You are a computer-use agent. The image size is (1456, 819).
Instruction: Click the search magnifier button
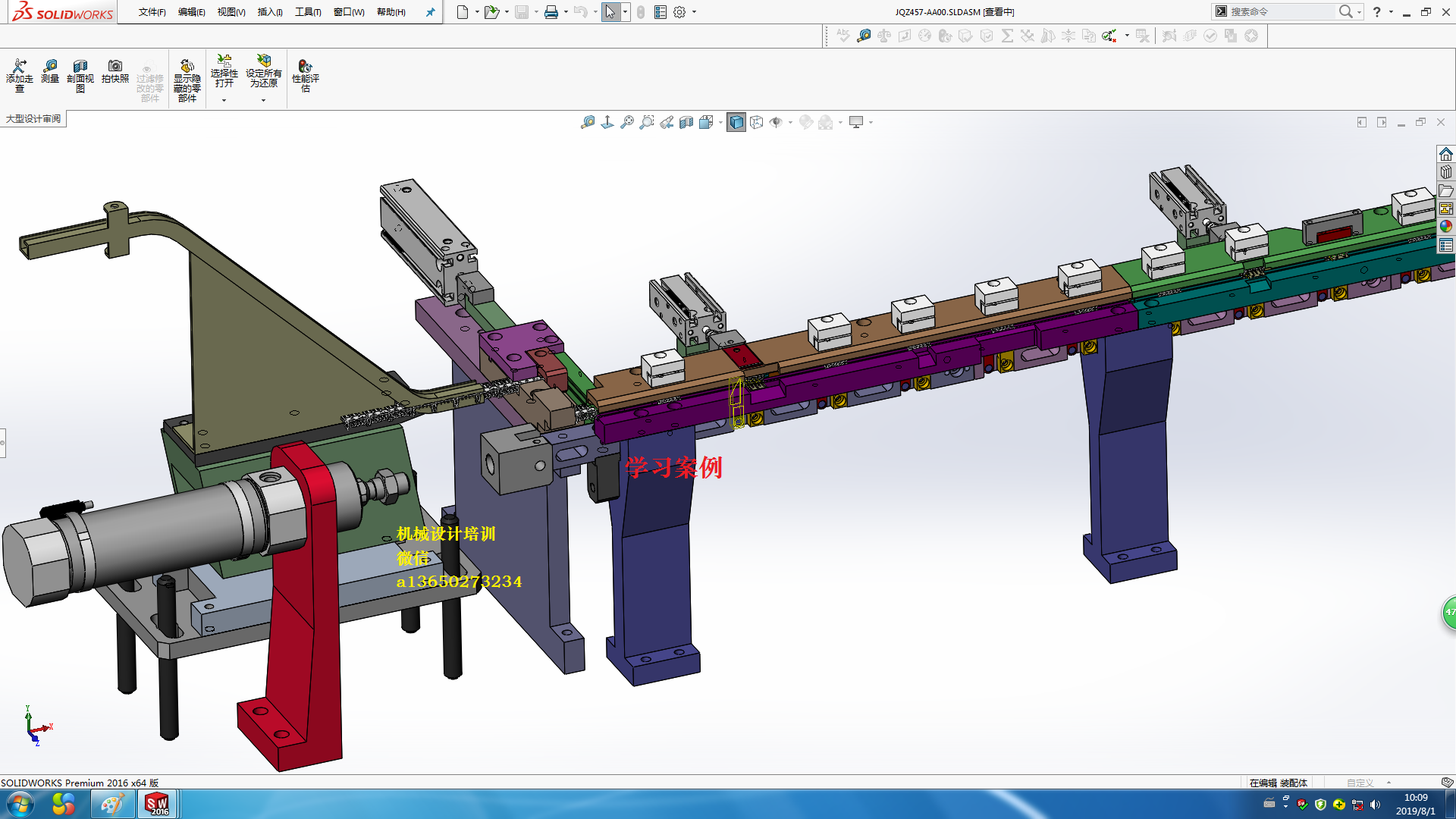(1346, 11)
